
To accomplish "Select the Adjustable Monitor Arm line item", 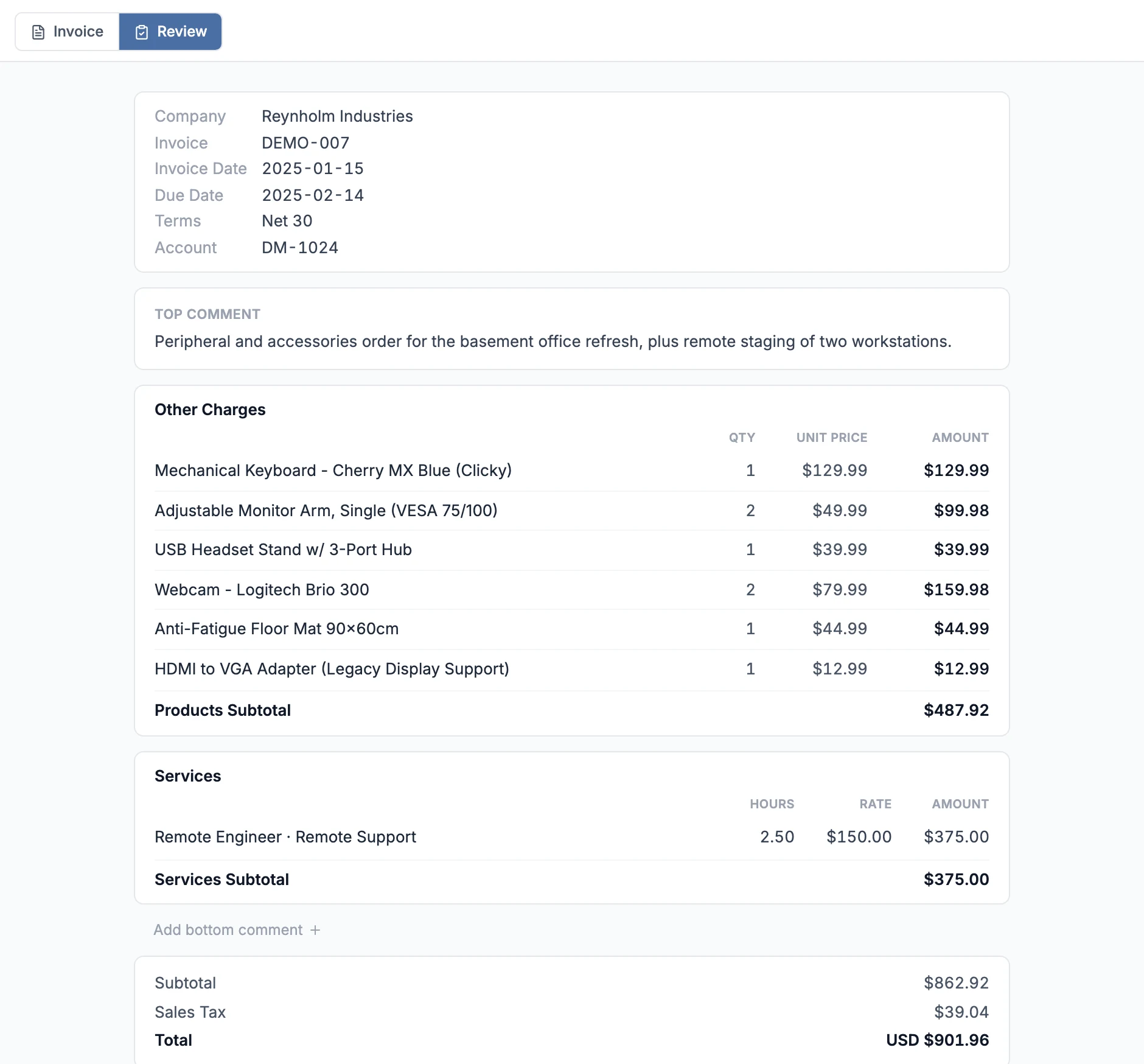I will pyautogui.click(x=572, y=511).
